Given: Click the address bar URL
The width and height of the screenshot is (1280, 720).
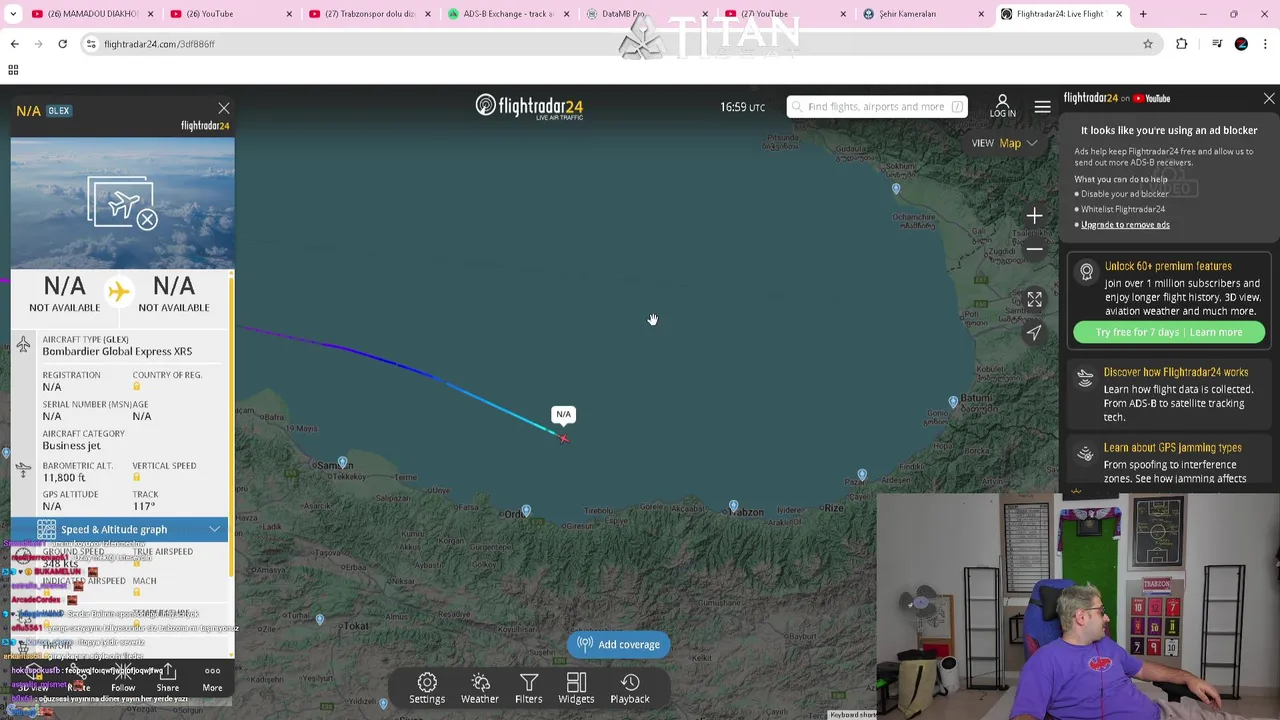Looking at the screenshot, I should tap(160, 44).
